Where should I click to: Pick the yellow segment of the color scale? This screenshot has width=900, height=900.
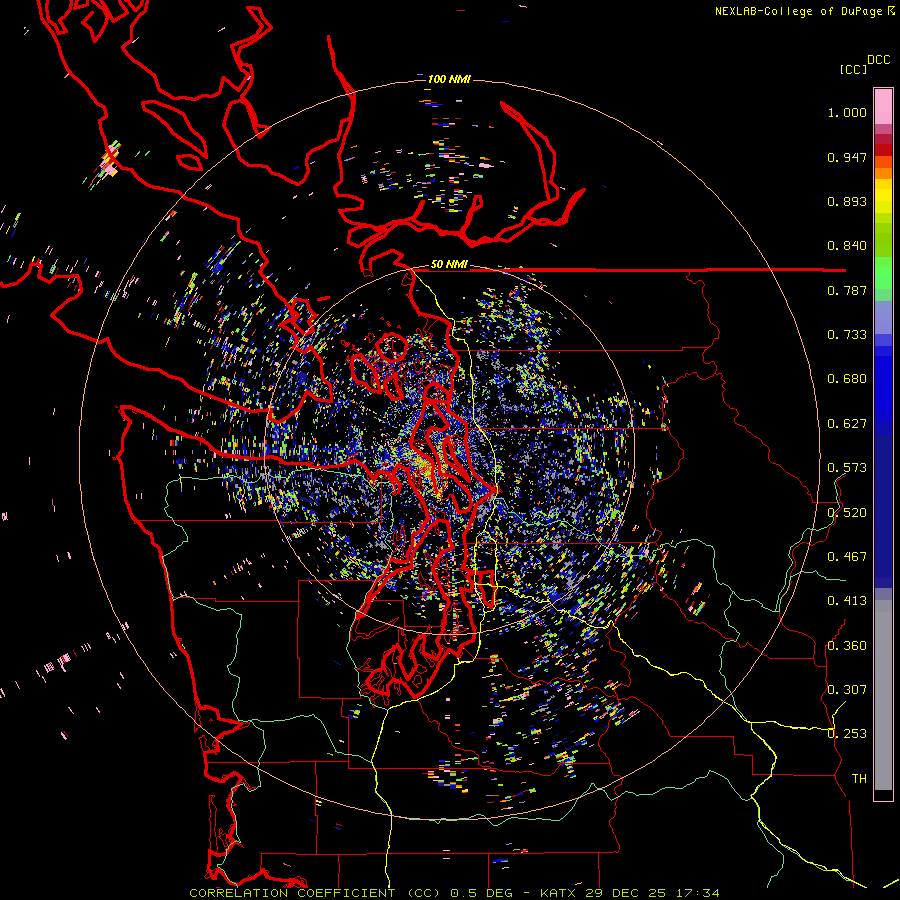point(883,197)
